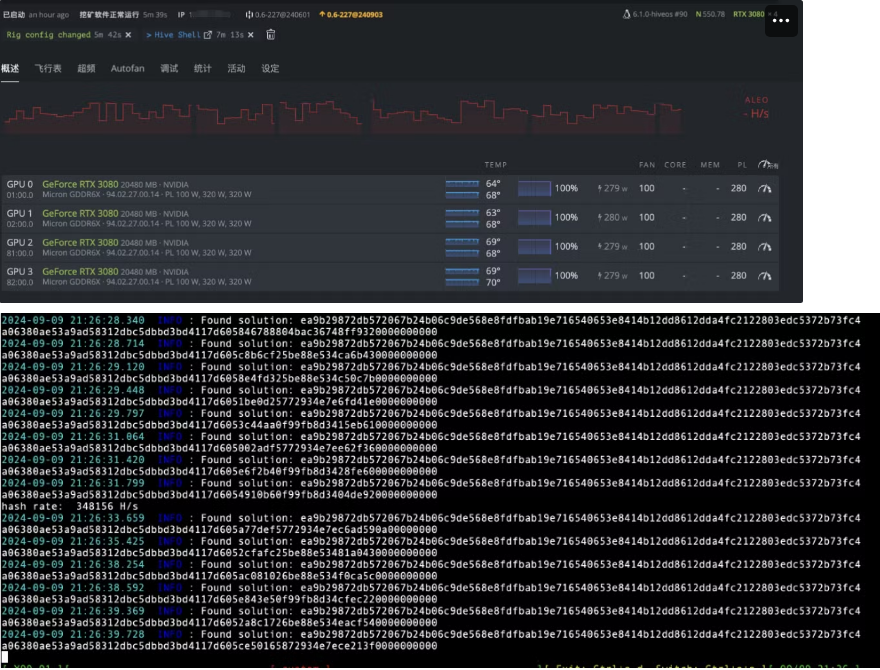
Task: Open the 飞行表 flight sheets tab
Action: tap(48, 69)
